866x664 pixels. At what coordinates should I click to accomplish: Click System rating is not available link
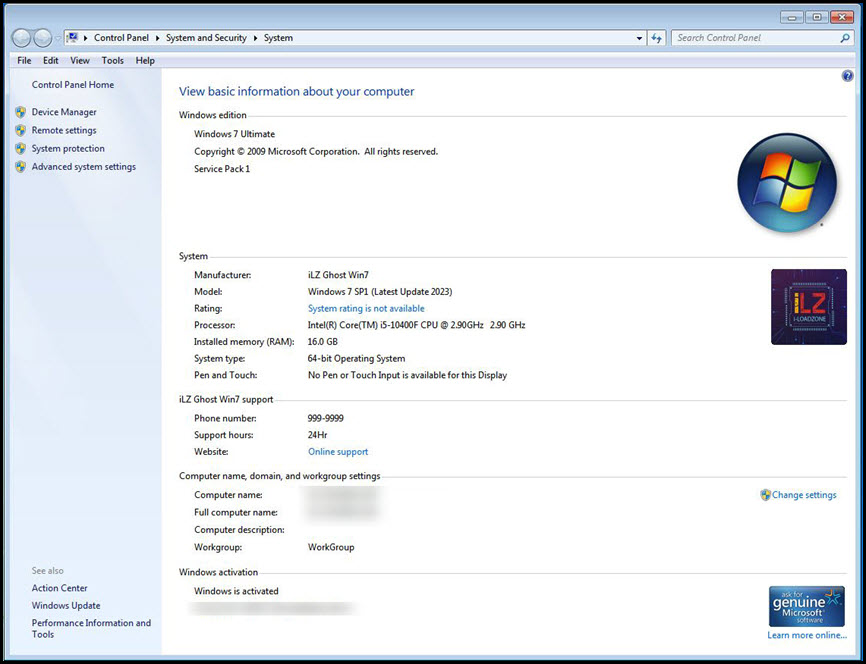coord(366,308)
